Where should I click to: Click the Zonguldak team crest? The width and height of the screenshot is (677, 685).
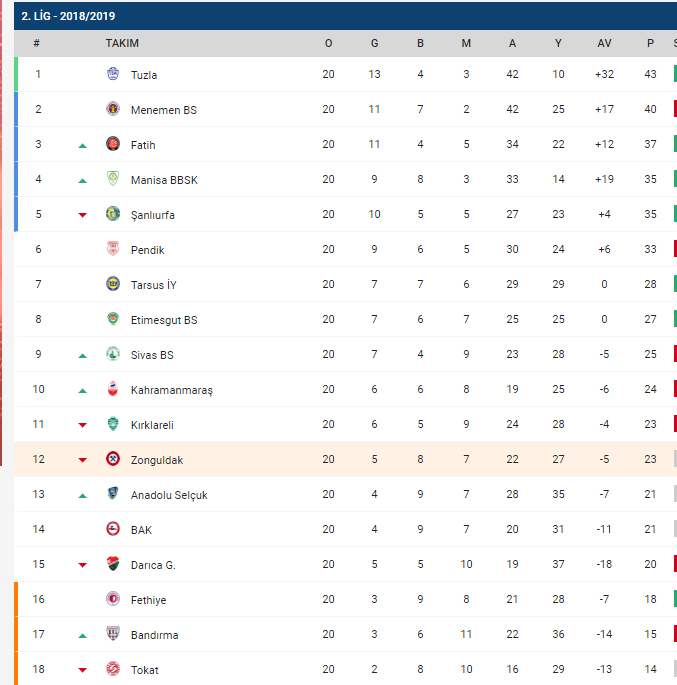click(x=113, y=459)
